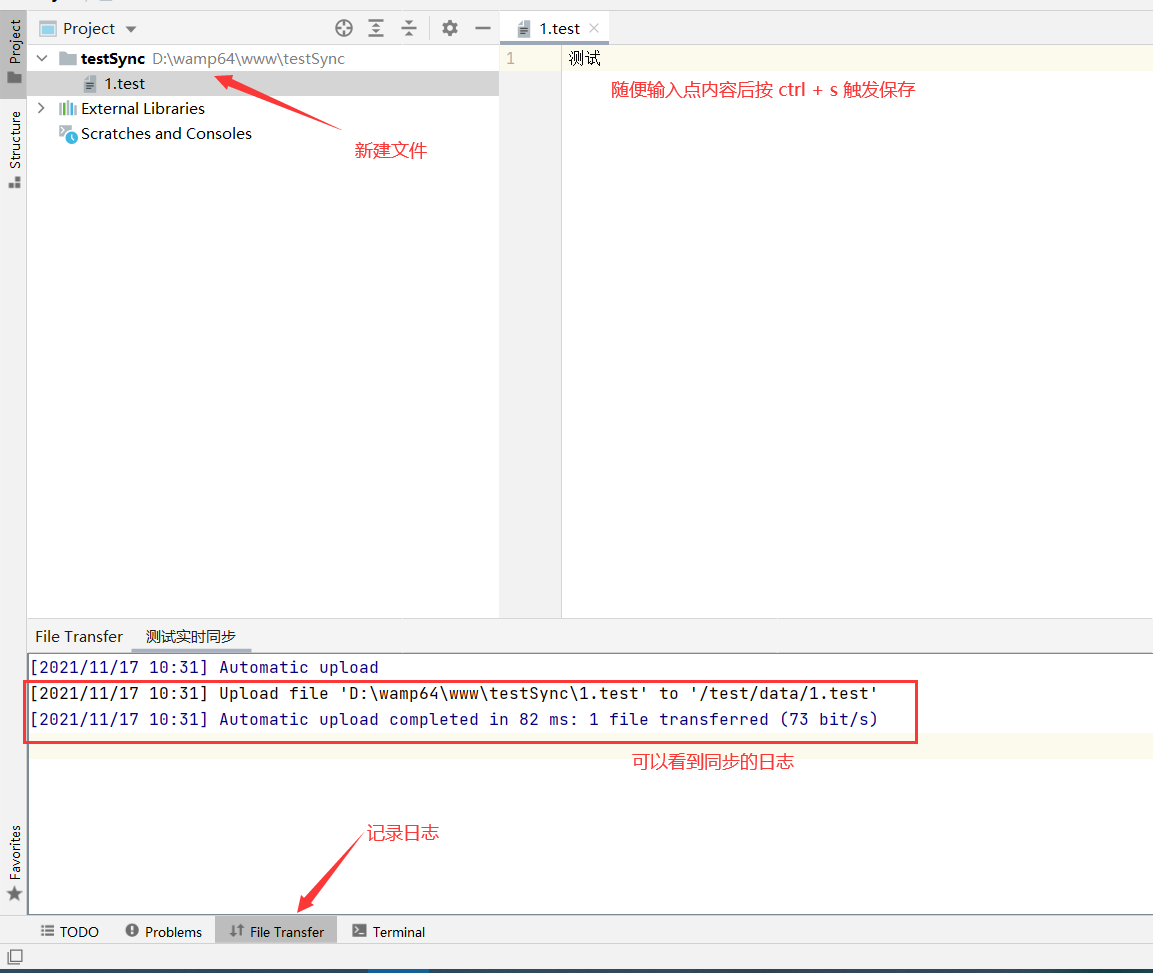Click the File Transfer panel title
The width and height of the screenshot is (1153, 973).
point(79,637)
